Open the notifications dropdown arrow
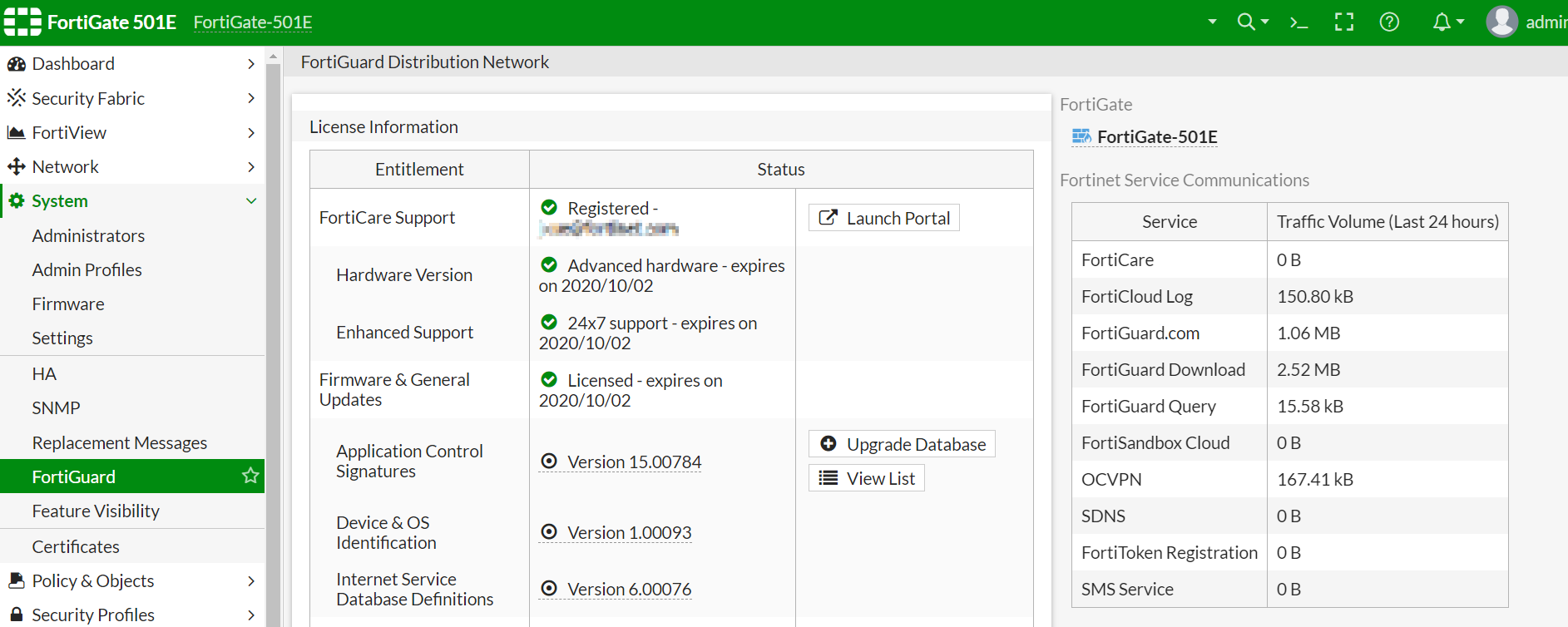 coord(1460,22)
